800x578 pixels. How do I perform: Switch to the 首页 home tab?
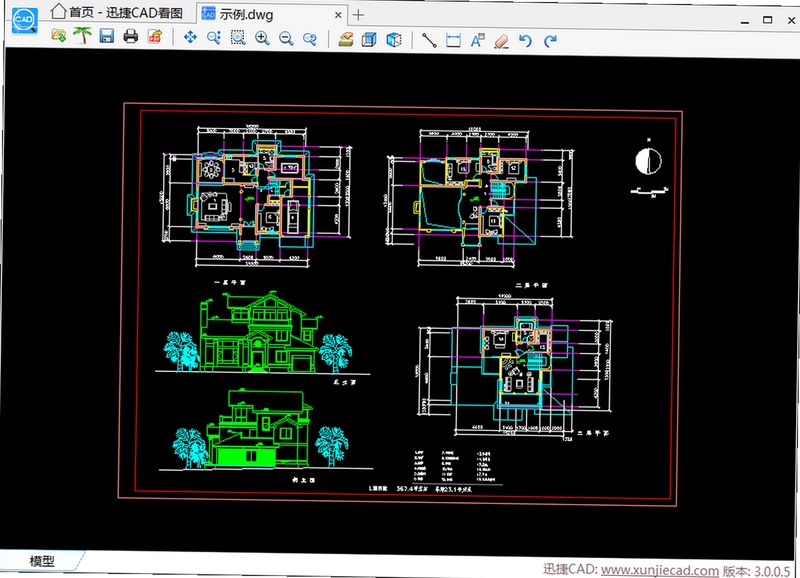coord(117,12)
